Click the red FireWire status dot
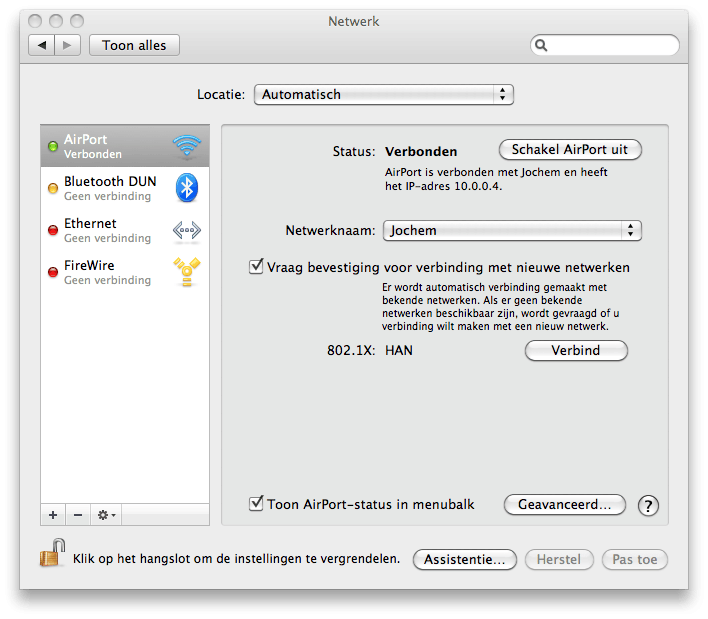708x619 pixels. point(53,272)
